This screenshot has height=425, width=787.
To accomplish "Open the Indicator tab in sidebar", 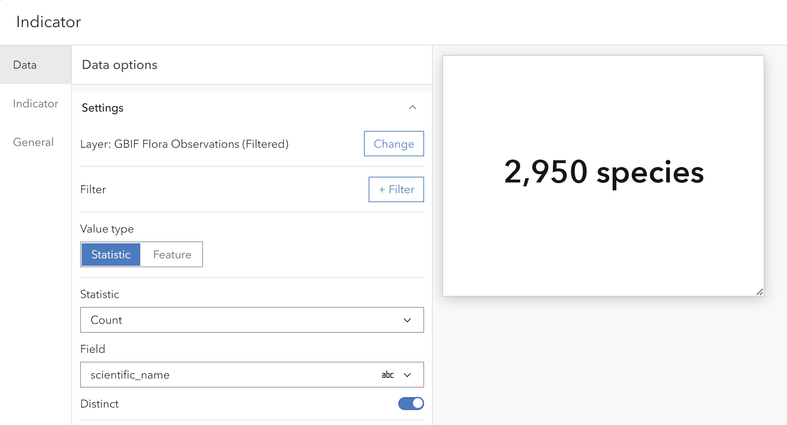I will tap(35, 103).
